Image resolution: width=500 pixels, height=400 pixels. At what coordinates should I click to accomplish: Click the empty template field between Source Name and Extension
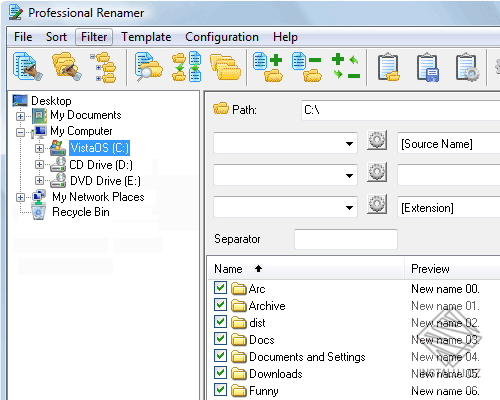pos(449,175)
